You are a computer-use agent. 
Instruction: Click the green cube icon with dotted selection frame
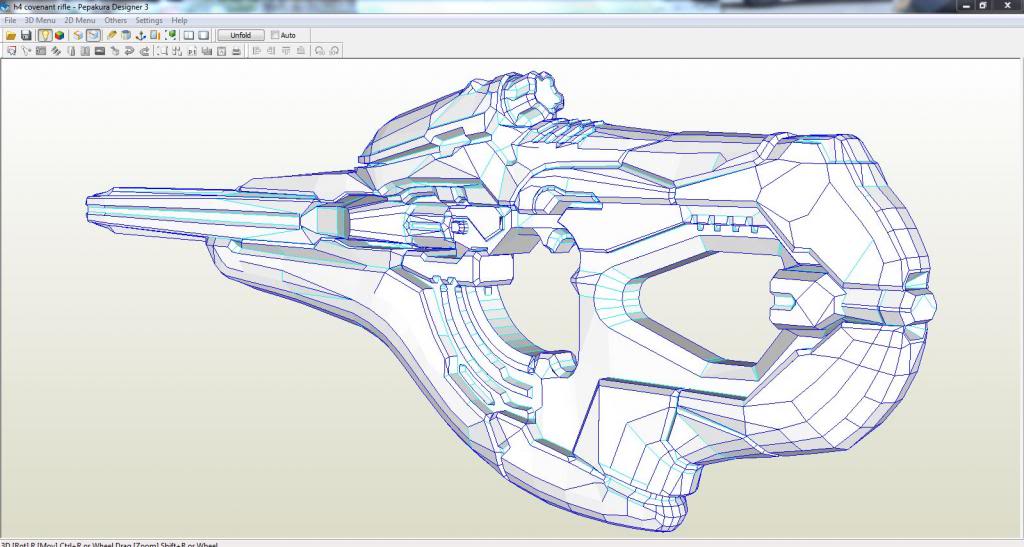click(171, 35)
